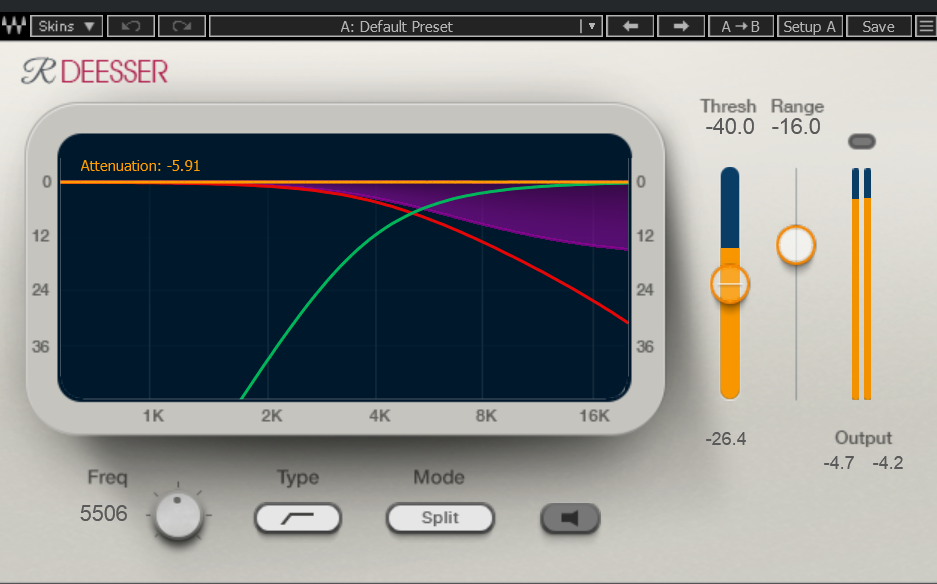The height and width of the screenshot is (584, 937).
Task: Click the Waves logo icon
Action: pyautogui.click(x=14, y=26)
